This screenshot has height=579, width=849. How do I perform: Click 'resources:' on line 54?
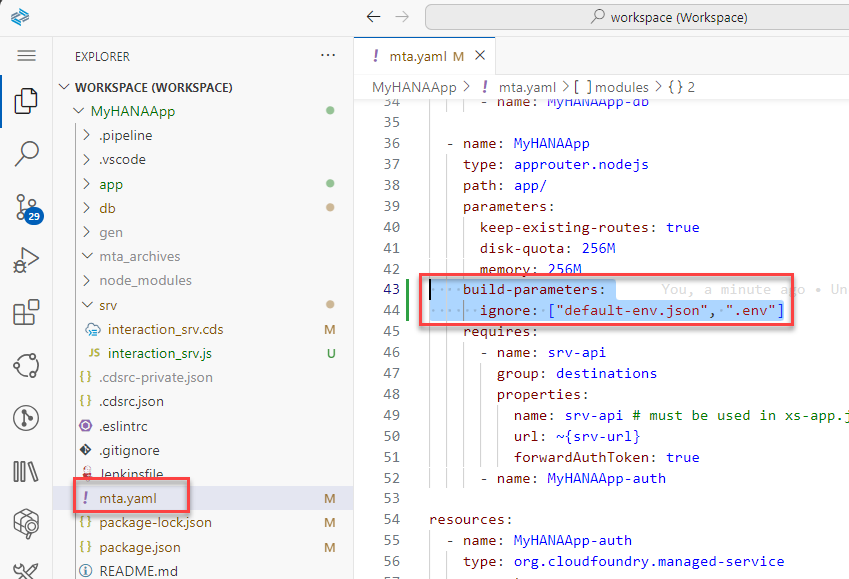[471, 519]
